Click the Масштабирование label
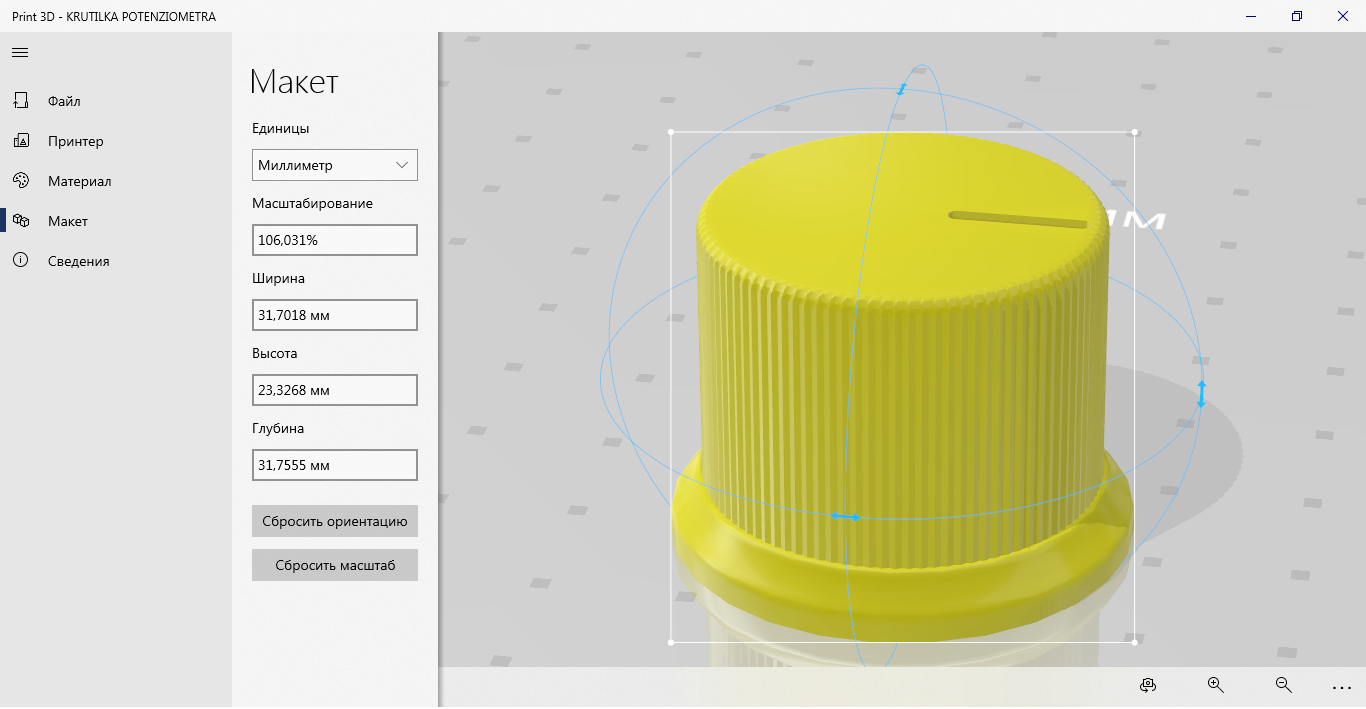This screenshot has height=709, width=1366. click(312, 203)
